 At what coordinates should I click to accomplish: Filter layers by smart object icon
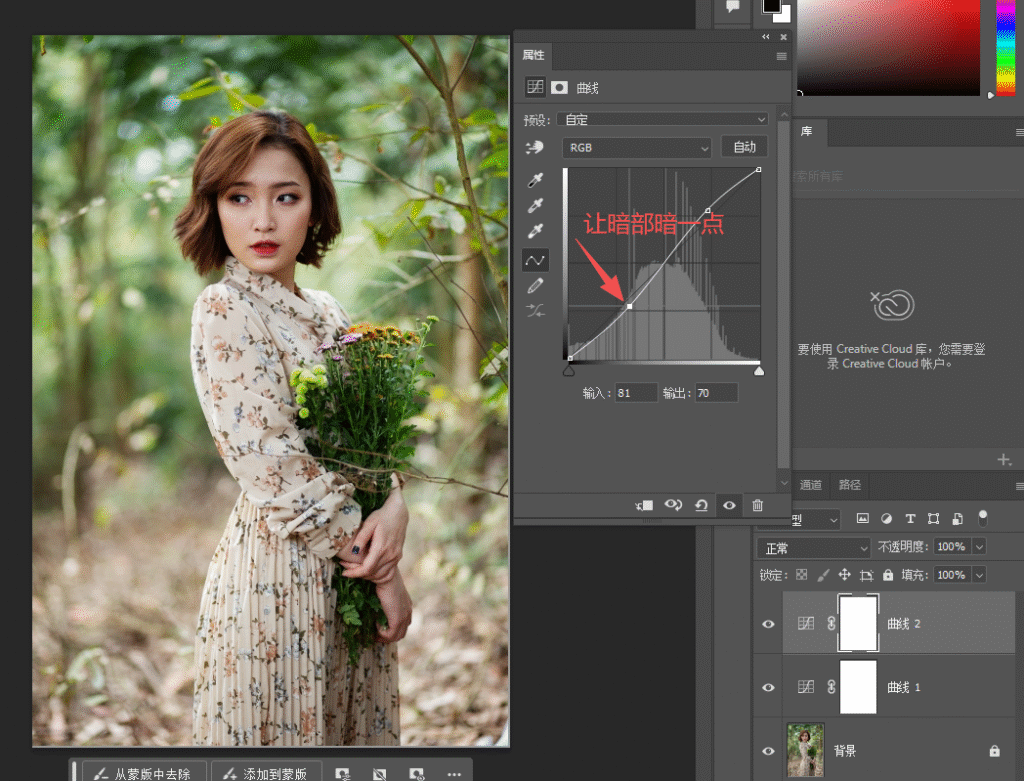[x=957, y=518]
